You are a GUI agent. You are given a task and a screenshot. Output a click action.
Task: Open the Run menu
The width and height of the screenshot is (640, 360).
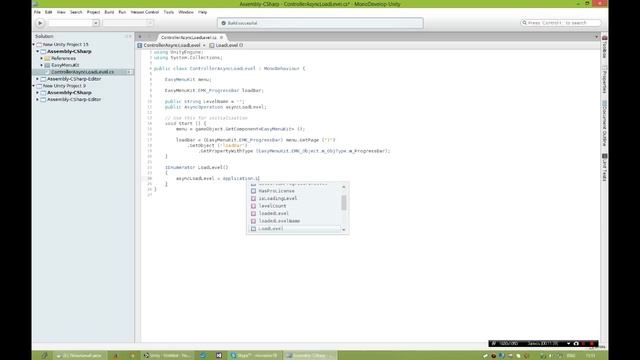pos(122,12)
